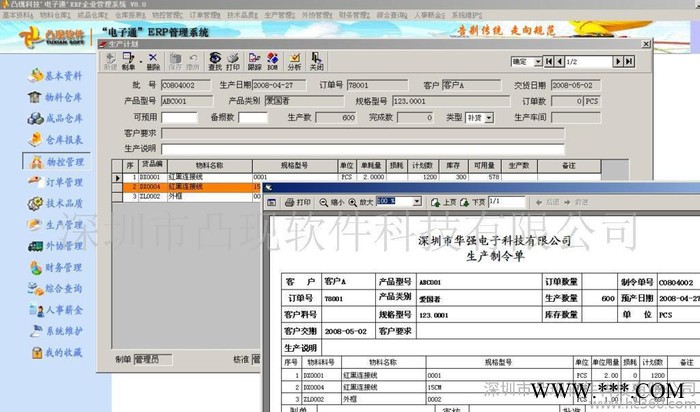
Task: Open the 物料仓库 menu in menu bar
Action: [55, 15]
